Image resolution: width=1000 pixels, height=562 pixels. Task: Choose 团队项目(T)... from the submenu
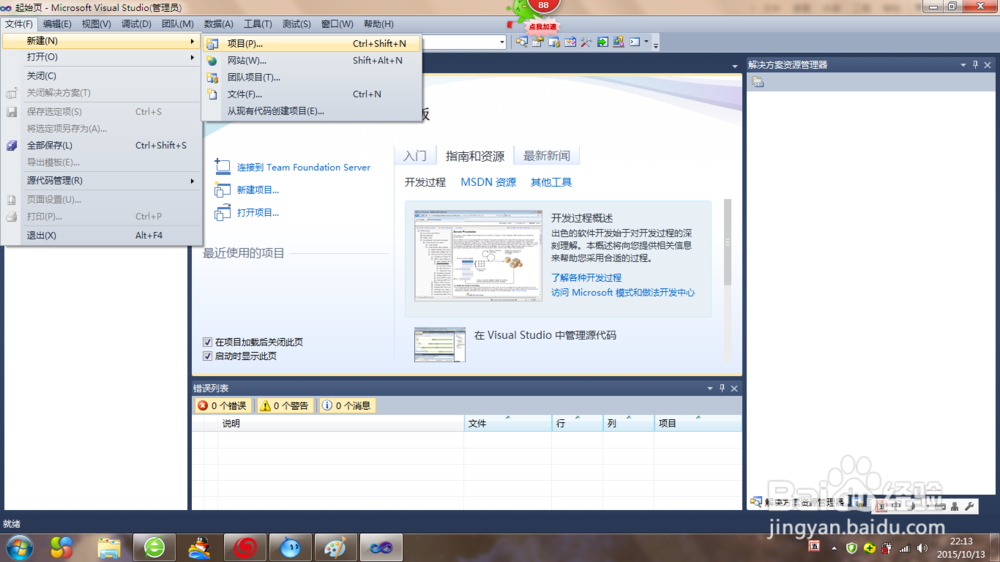point(312,77)
